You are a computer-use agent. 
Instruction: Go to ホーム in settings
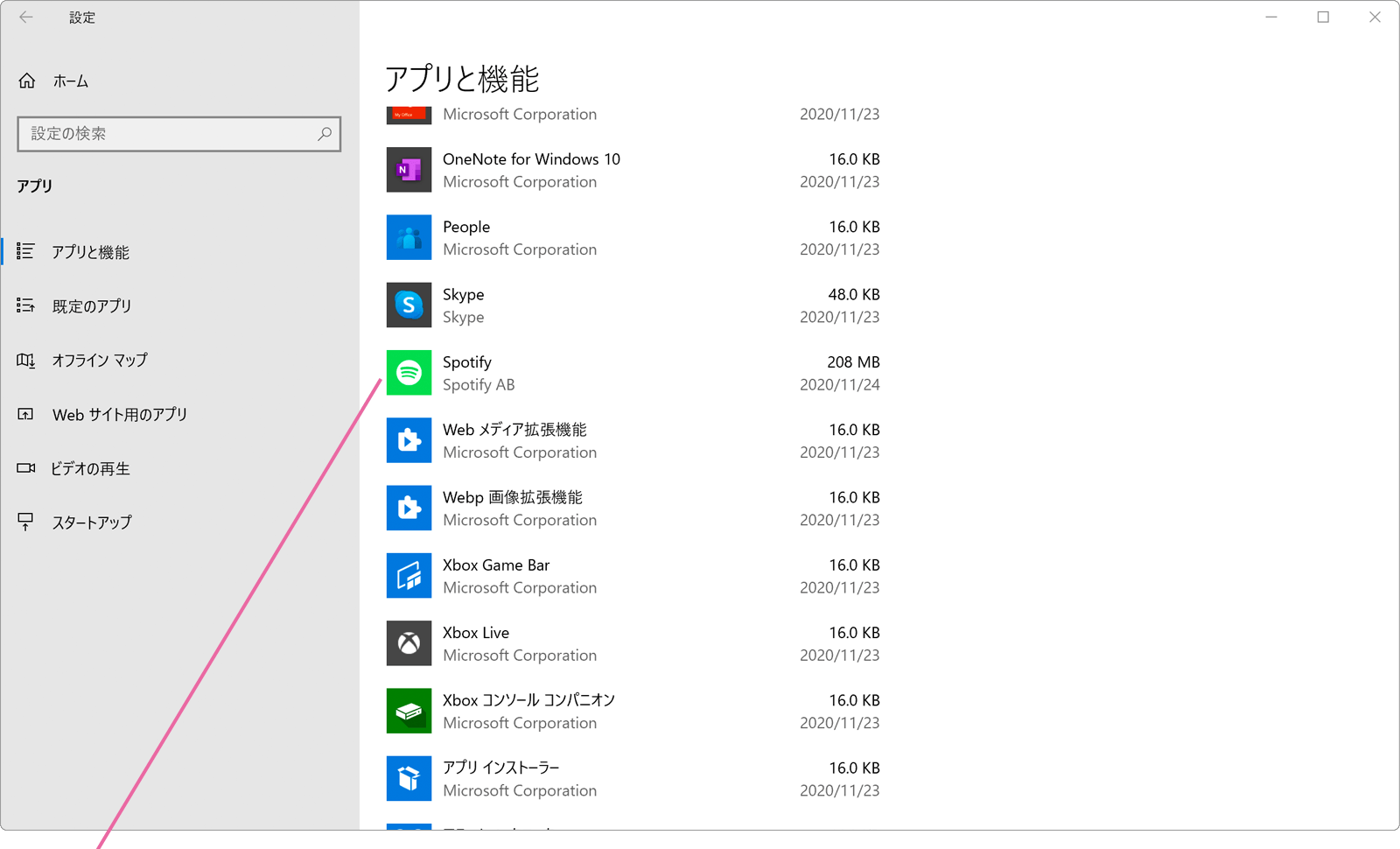coord(179,81)
